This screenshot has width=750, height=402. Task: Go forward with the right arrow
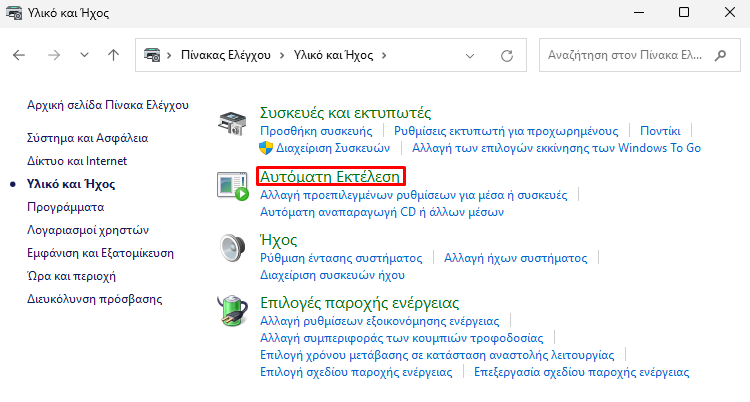point(54,56)
